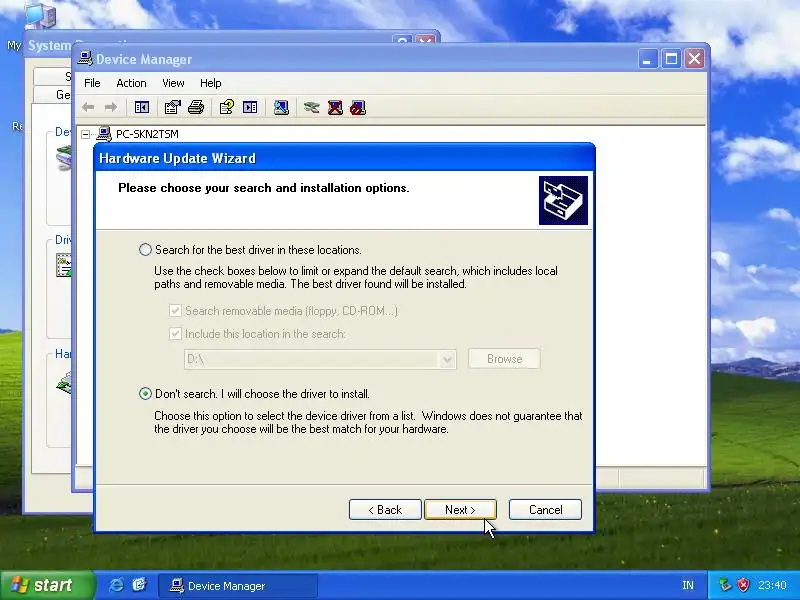Select the PC-SKN2TSM tree item text
Screen dimensions: 800x600
tap(147, 134)
